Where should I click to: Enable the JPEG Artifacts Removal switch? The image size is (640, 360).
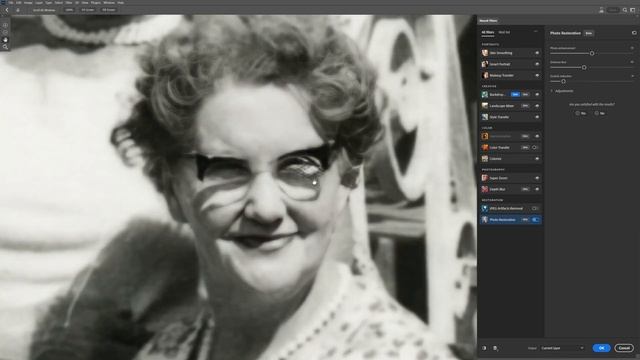[x=535, y=209]
